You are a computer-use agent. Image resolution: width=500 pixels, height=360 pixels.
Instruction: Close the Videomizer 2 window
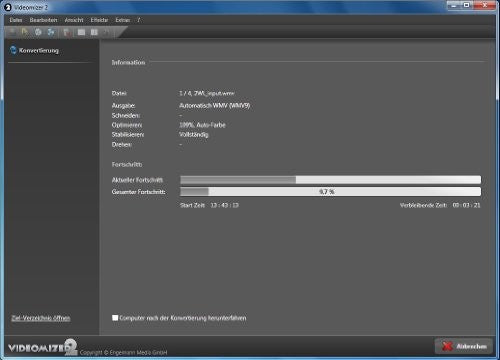485,5
